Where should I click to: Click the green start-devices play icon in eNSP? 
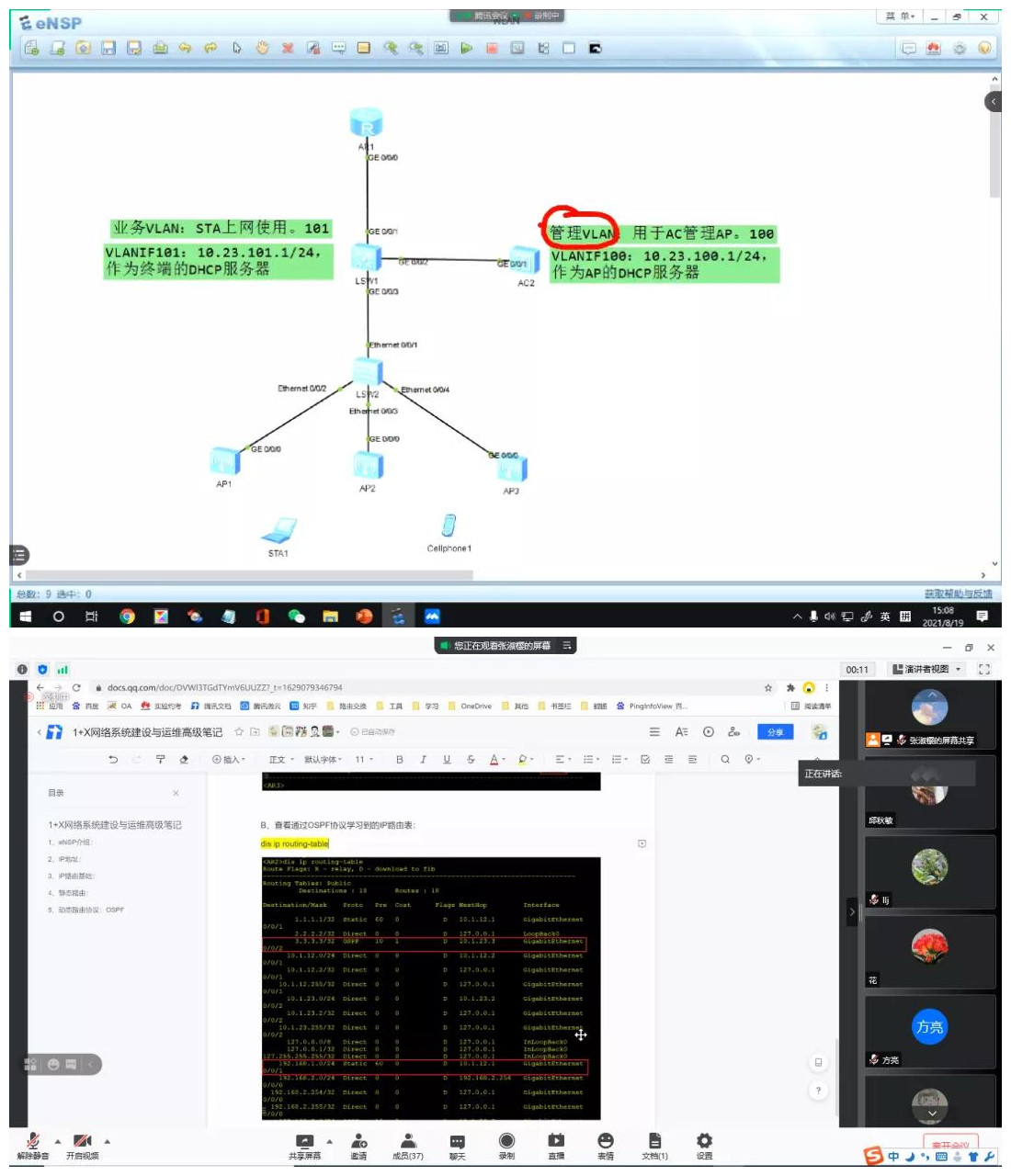[x=467, y=48]
